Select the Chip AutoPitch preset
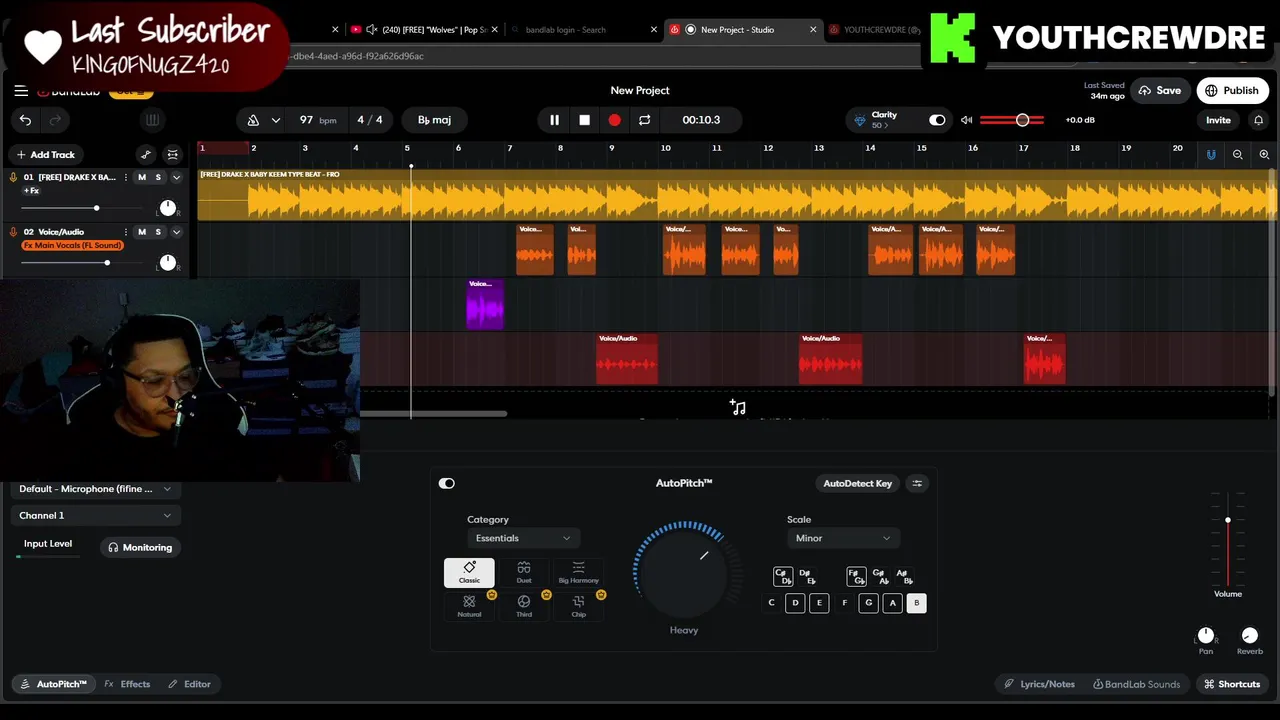The image size is (1280, 720). click(578, 606)
